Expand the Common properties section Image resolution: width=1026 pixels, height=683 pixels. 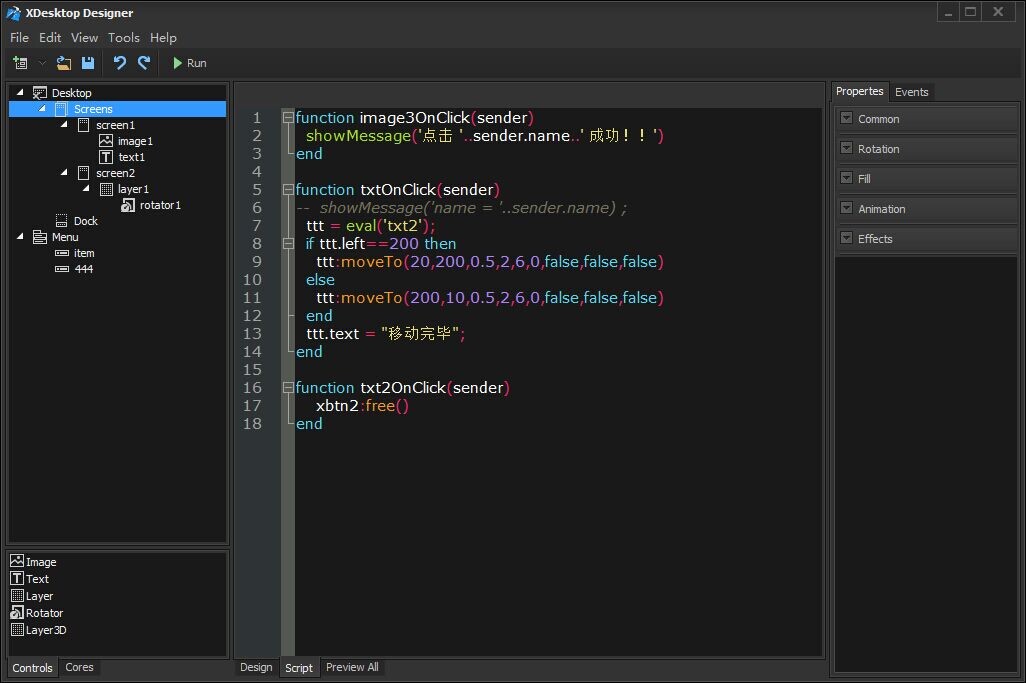coord(846,118)
